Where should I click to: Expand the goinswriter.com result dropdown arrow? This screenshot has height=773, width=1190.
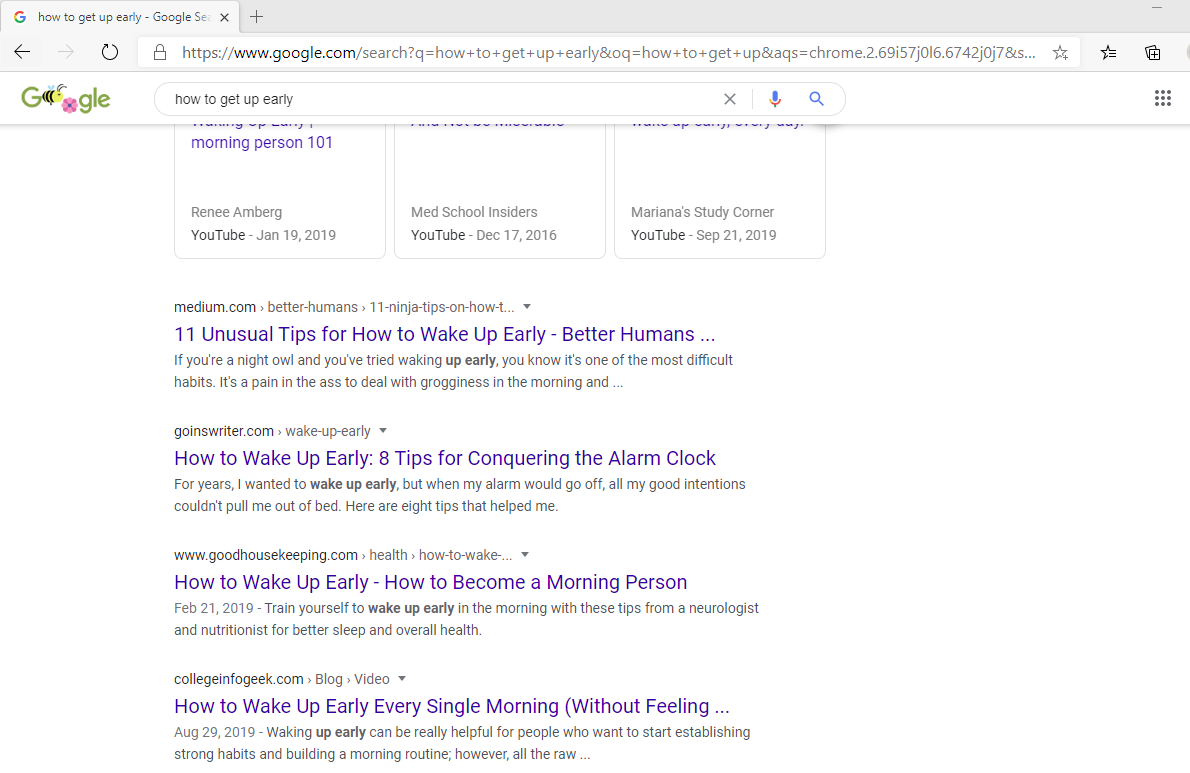(x=383, y=430)
